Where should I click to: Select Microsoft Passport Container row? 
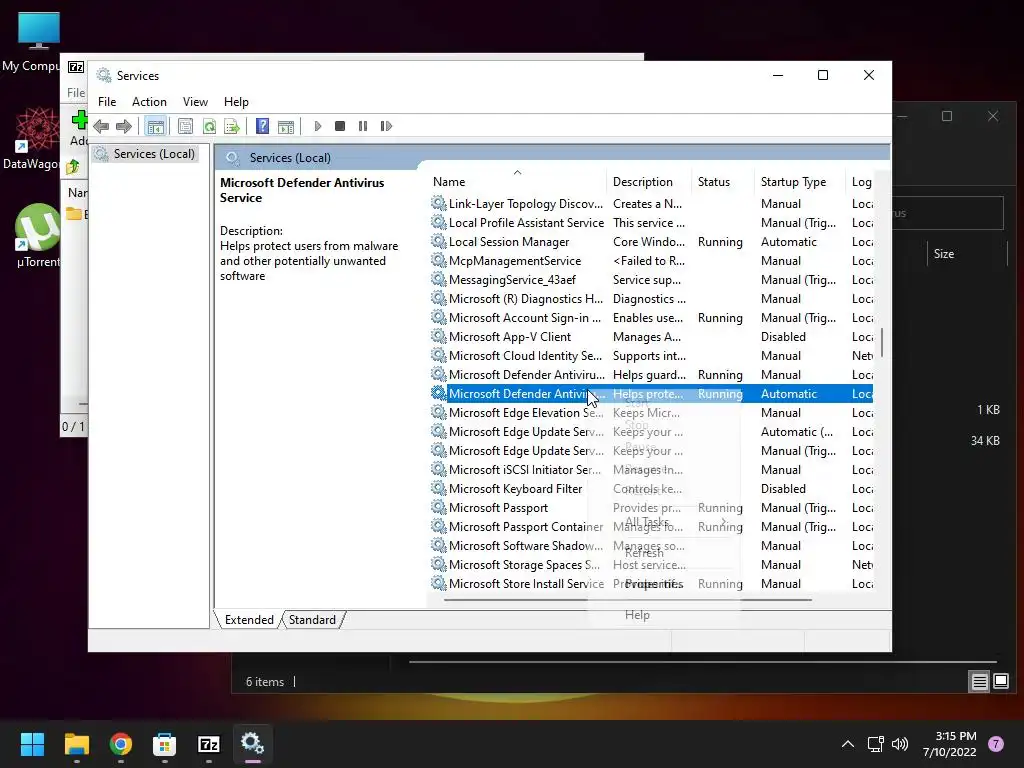pos(652,526)
